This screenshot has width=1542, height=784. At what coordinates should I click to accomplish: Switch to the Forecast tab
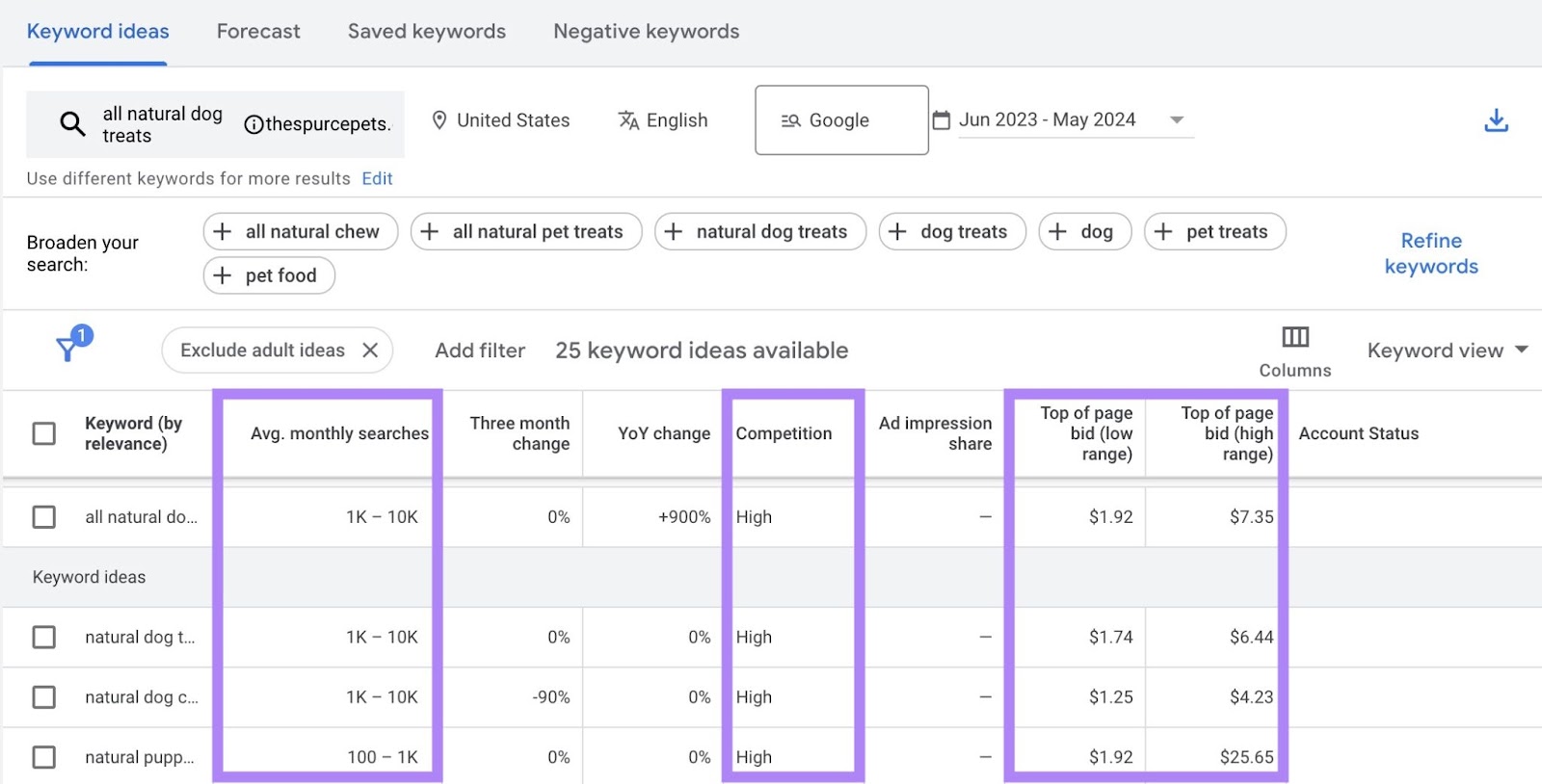pos(258,32)
